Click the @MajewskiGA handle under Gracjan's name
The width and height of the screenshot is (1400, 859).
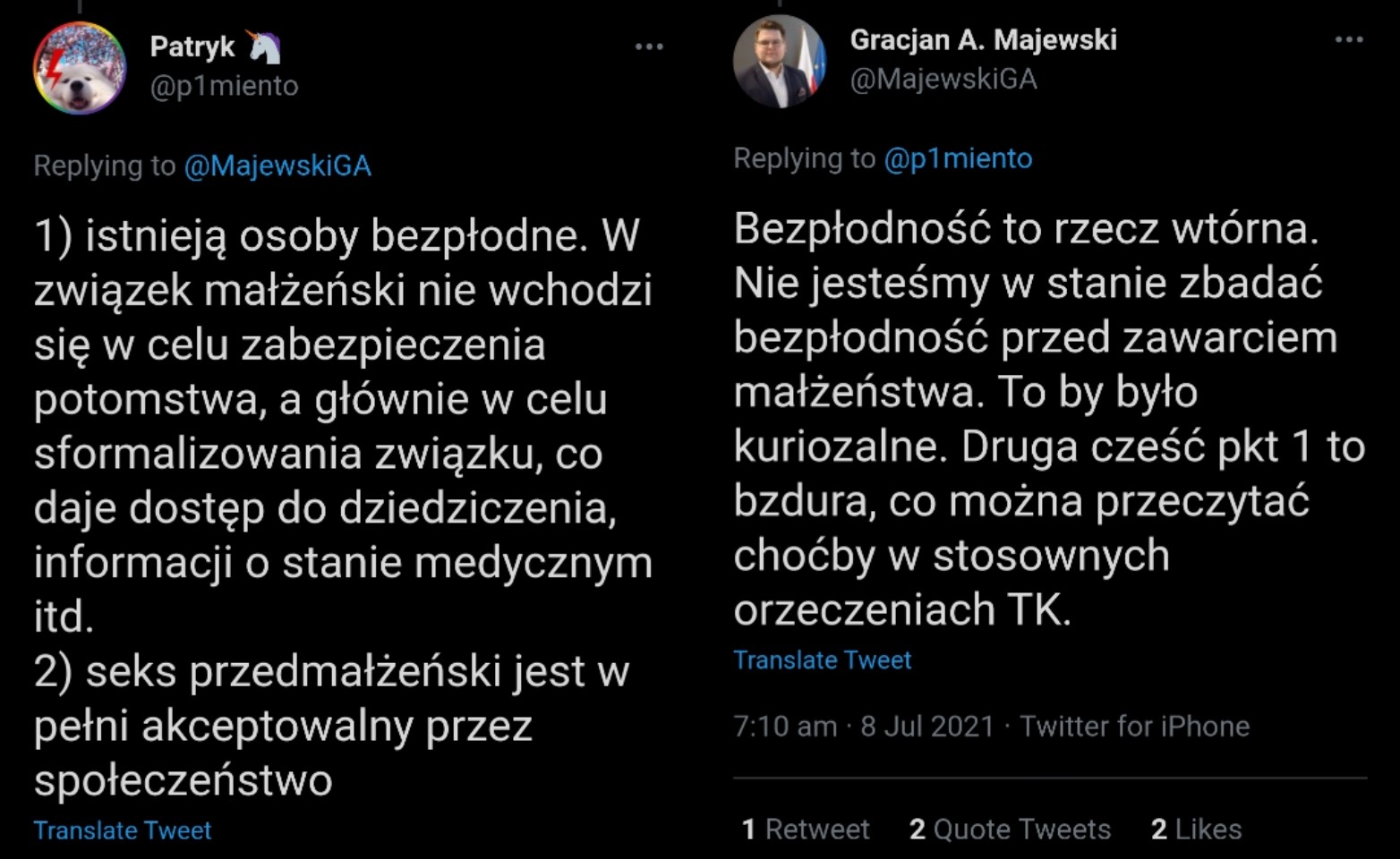(943, 79)
